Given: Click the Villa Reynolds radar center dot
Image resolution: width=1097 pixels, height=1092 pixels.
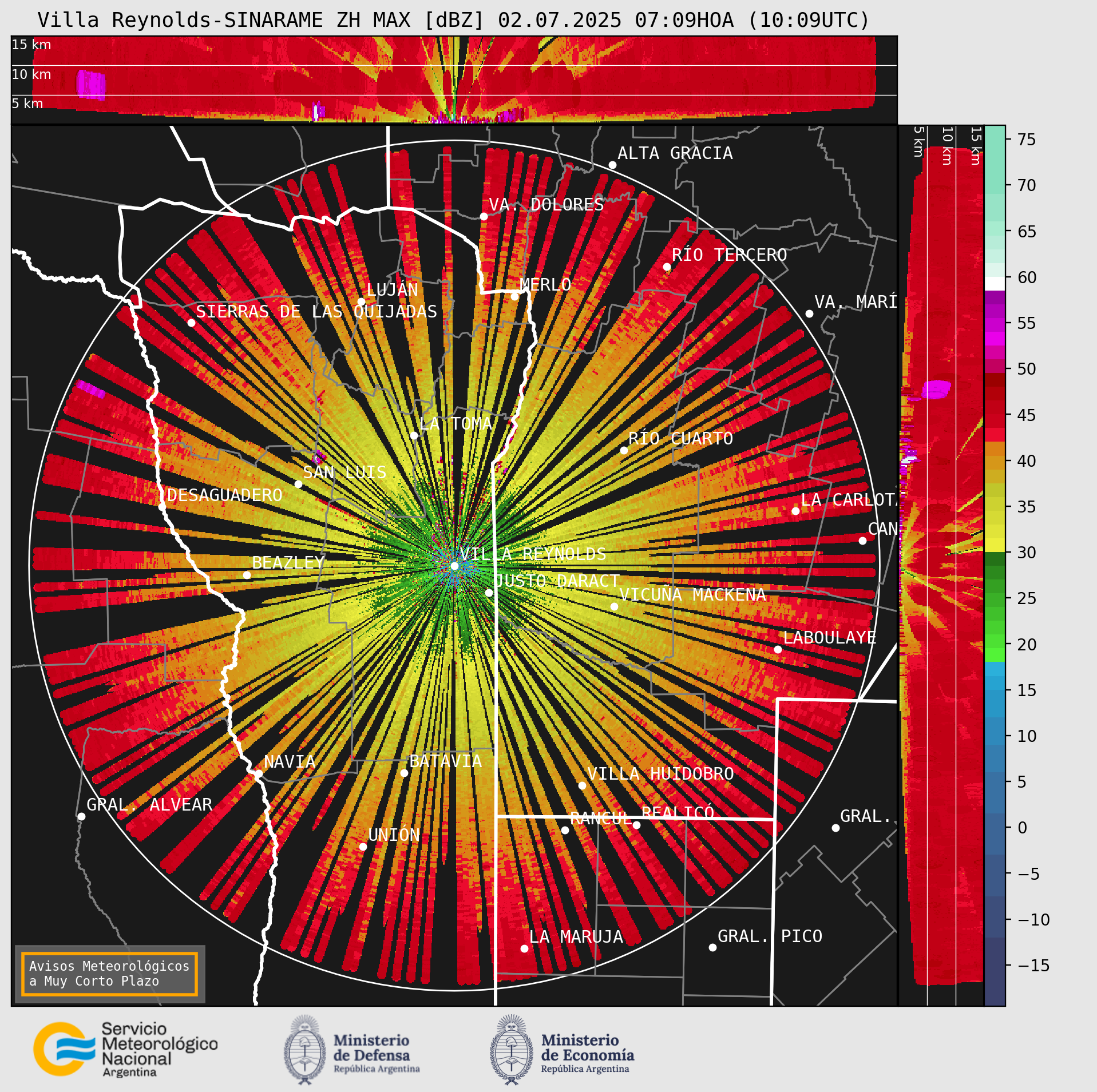Looking at the screenshot, I should pyautogui.click(x=454, y=566).
